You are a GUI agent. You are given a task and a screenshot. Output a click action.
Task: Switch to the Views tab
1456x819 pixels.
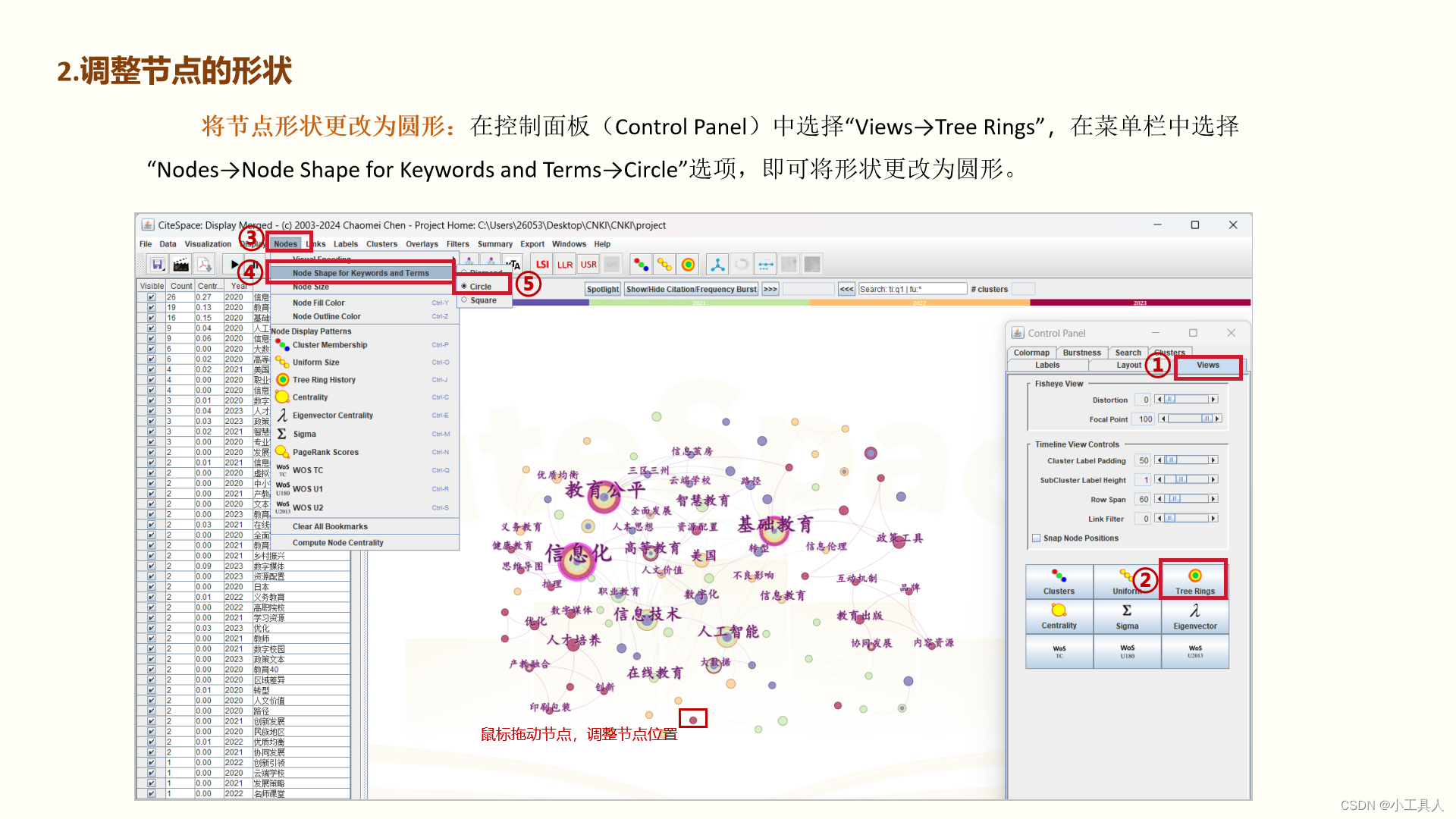[x=1207, y=366]
